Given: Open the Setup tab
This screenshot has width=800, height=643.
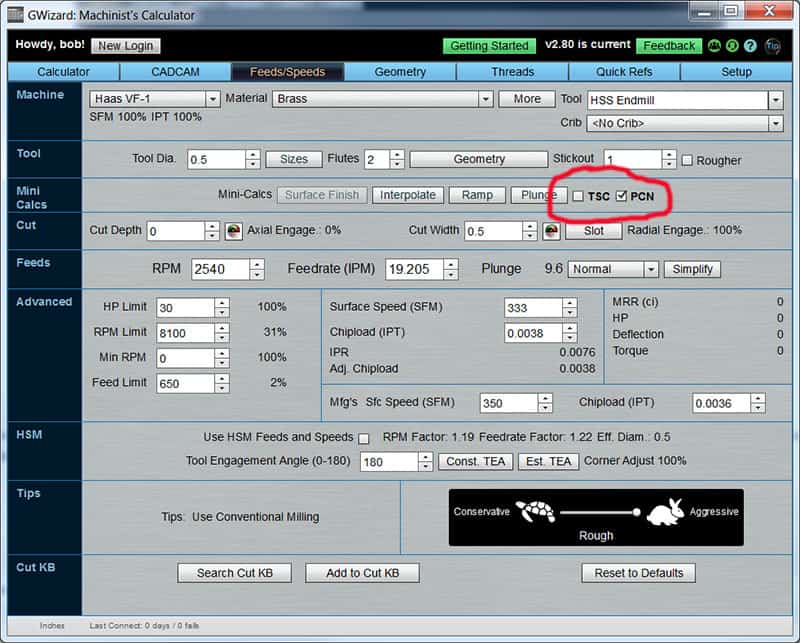Looking at the screenshot, I should point(736,72).
